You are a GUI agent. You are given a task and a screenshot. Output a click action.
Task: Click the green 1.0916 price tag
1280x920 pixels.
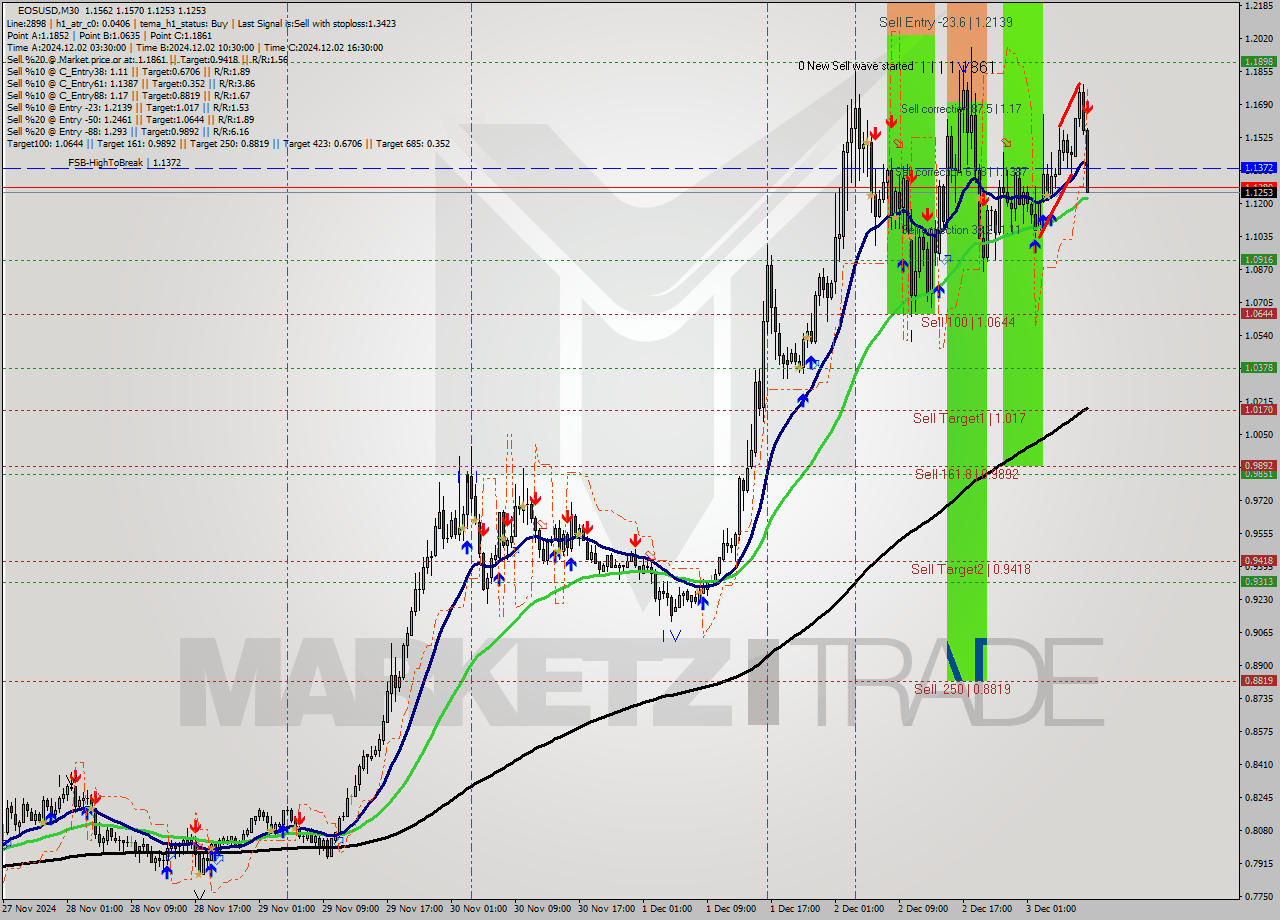point(1258,259)
